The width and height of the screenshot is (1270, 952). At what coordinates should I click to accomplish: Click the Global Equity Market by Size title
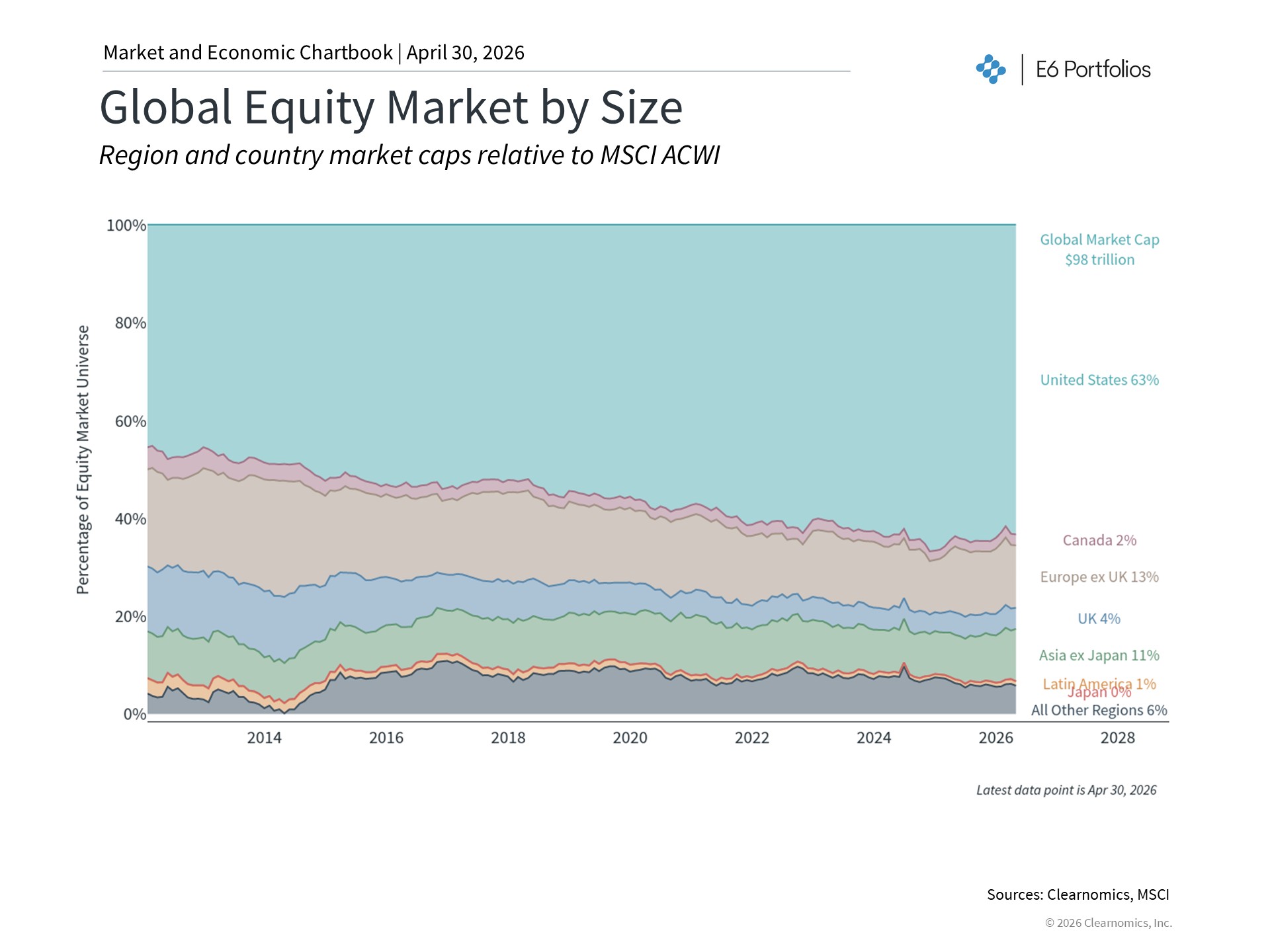[391, 107]
